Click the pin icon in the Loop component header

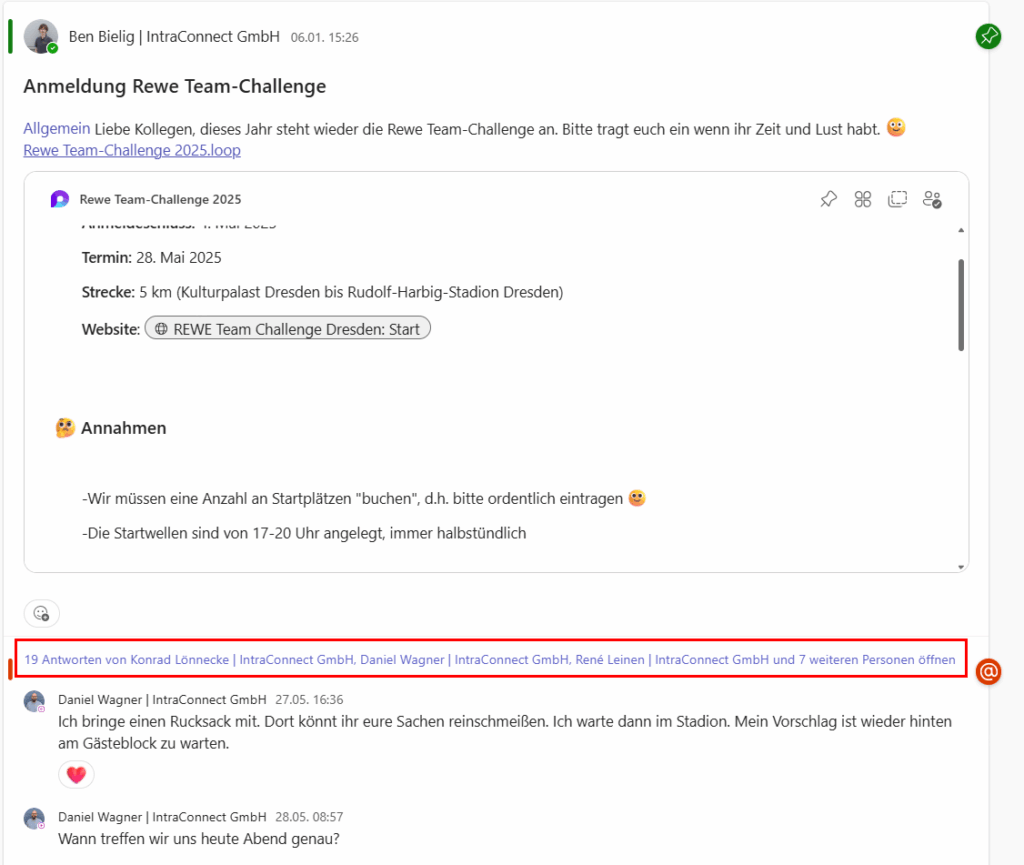point(828,199)
